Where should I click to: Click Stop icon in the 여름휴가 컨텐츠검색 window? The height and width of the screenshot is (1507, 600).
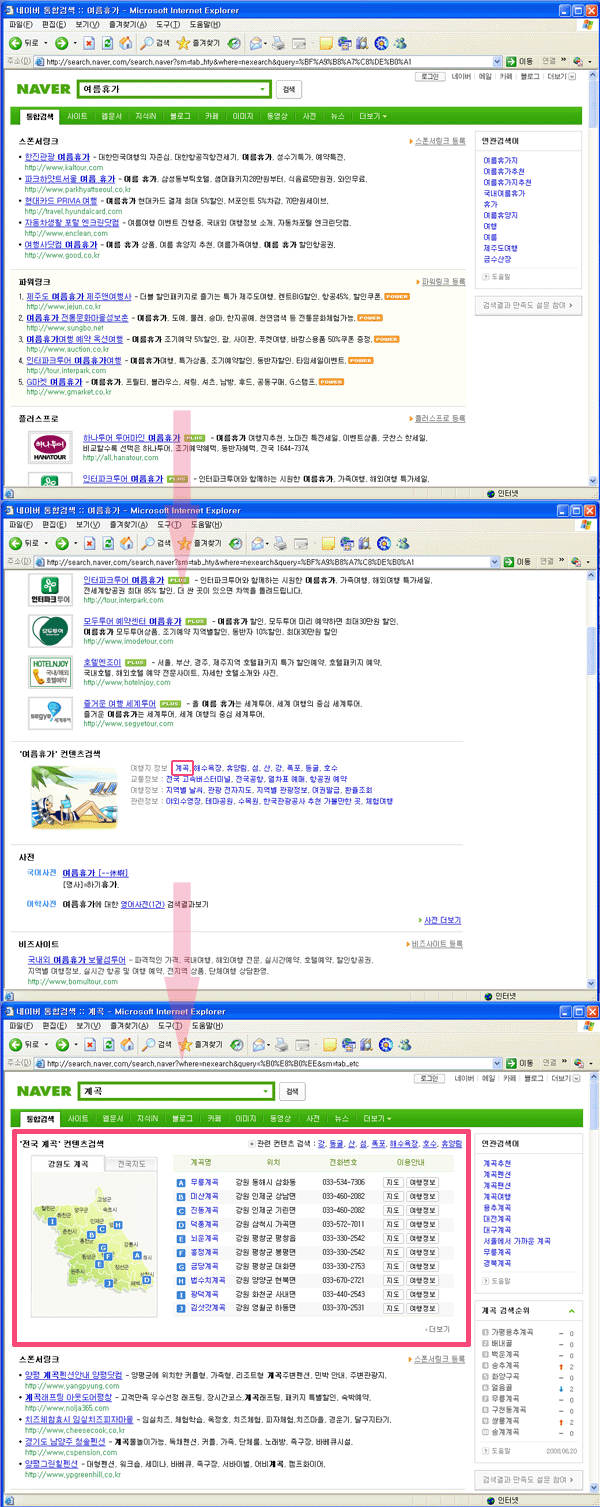coord(90,544)
